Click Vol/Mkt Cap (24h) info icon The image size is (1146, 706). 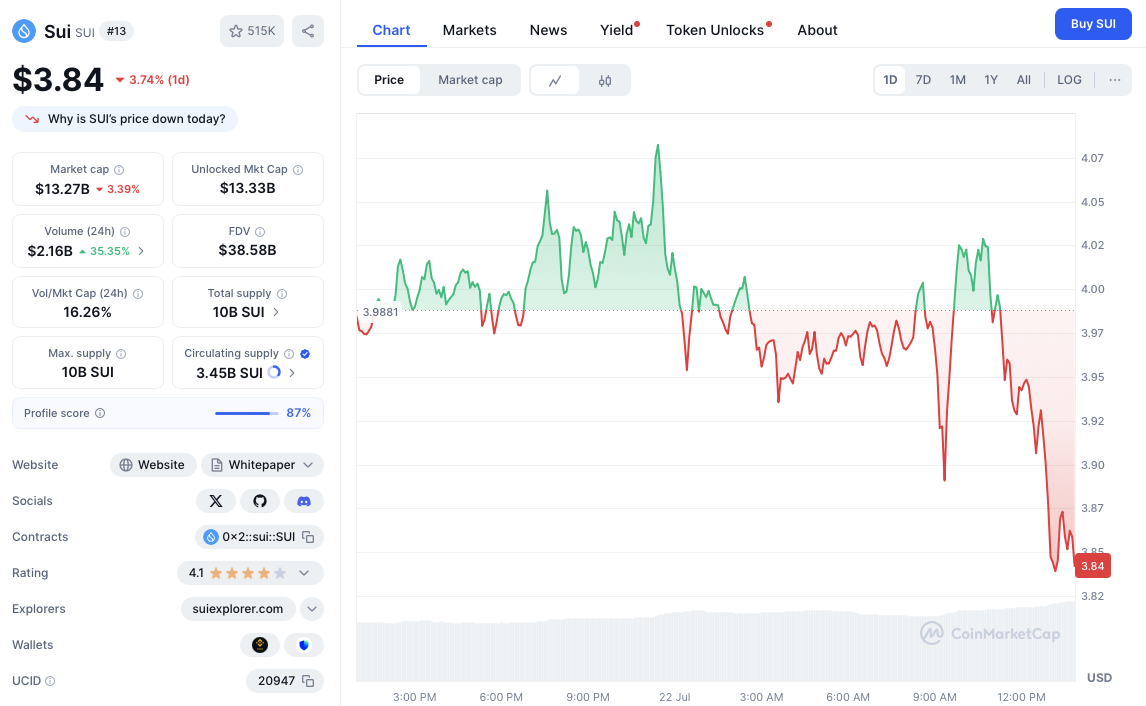point(138,294)
